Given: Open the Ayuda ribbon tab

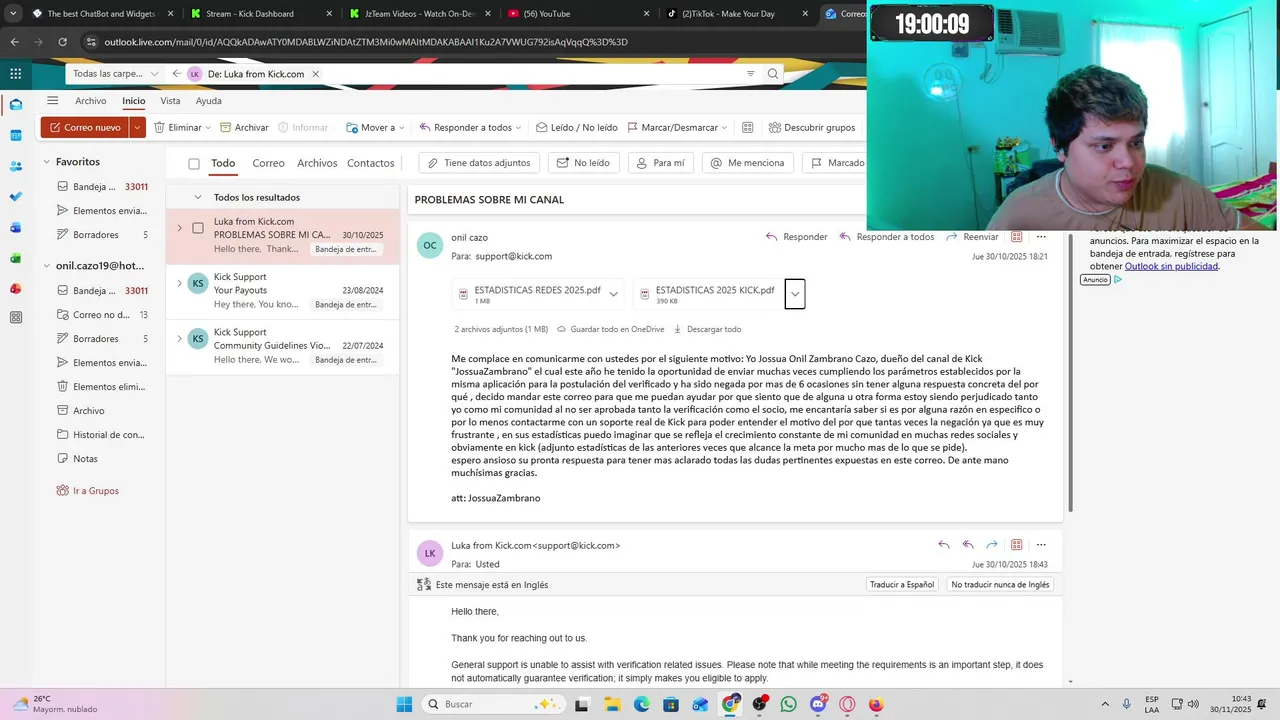Looking at the screenshot, I should 208,101.
